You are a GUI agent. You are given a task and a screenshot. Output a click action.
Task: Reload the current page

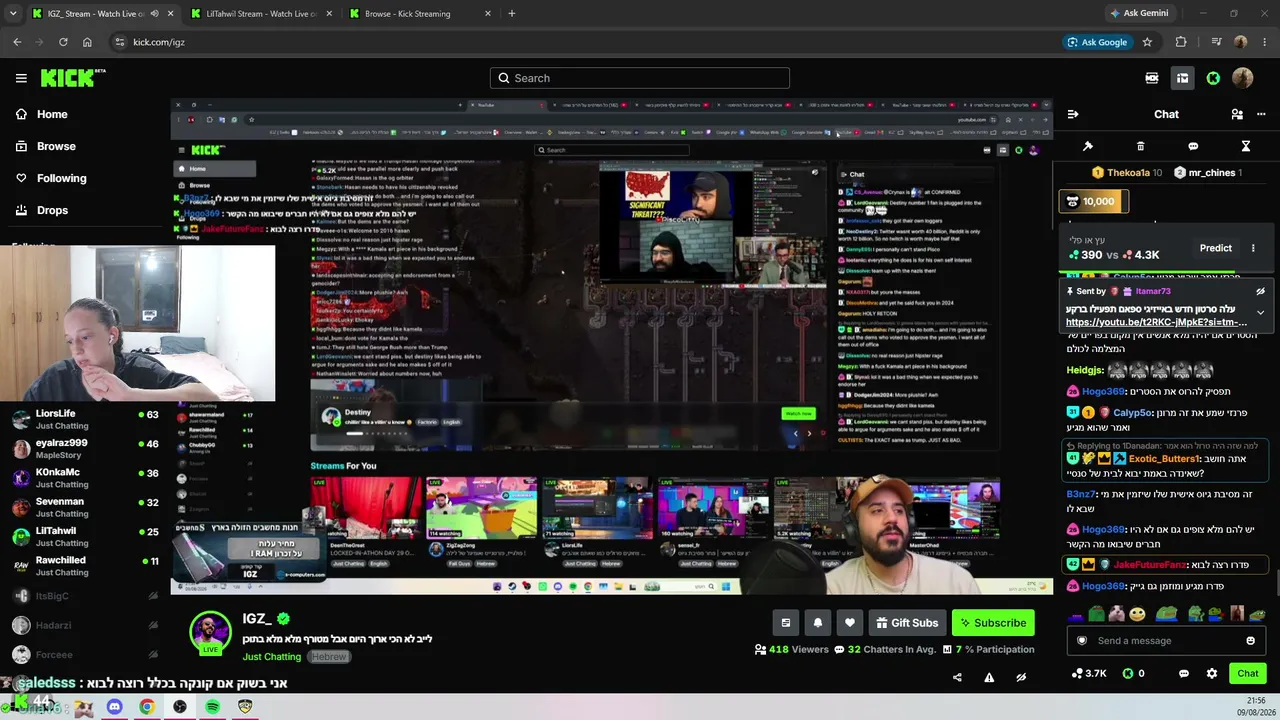click(63, 42)
